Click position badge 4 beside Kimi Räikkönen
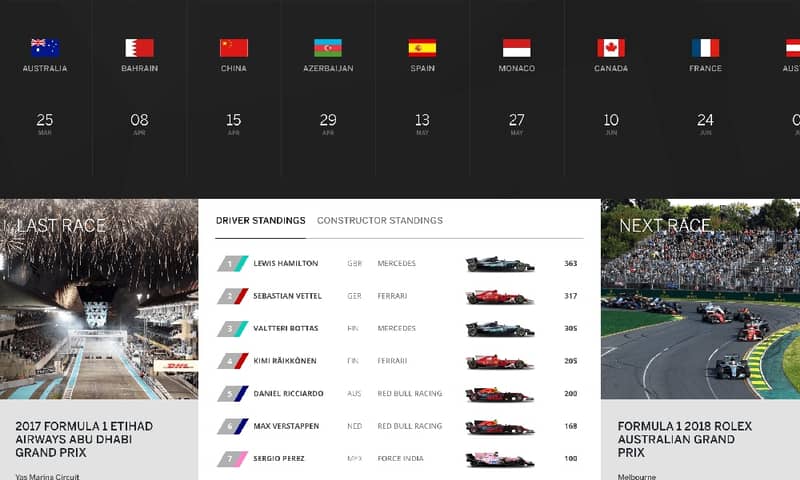This screenshot has height=480, width=800. click(x=233, y=361)
